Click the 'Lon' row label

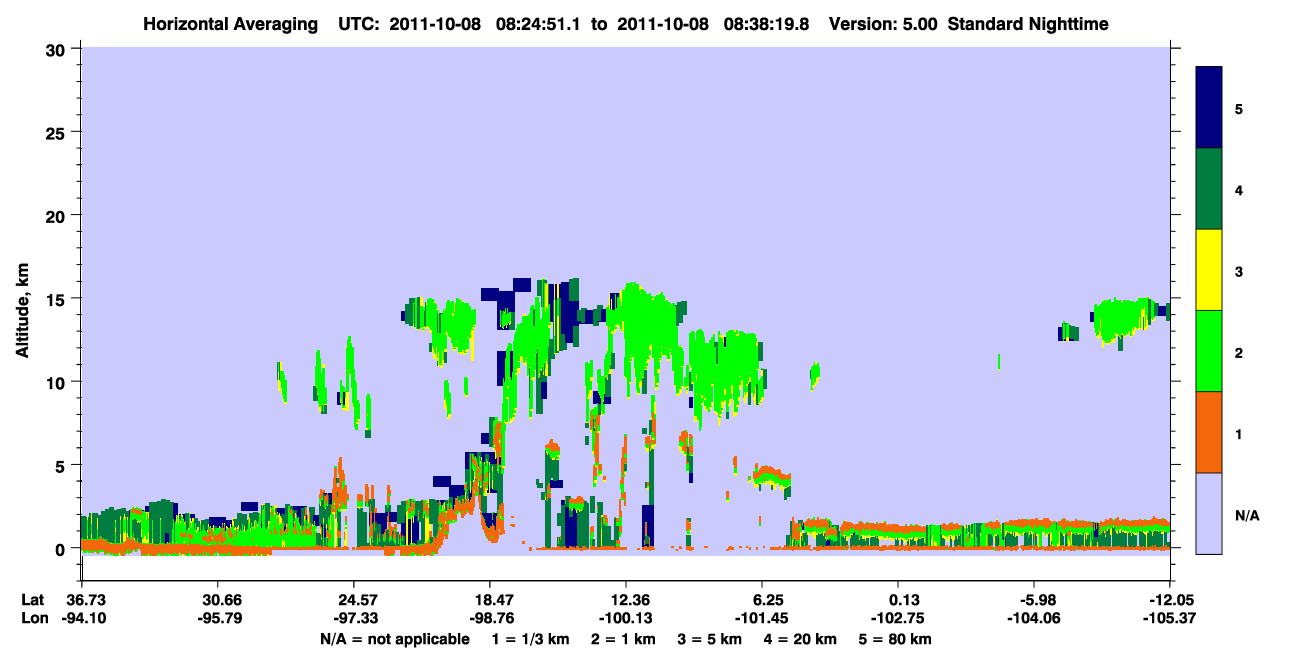point(34,618)
